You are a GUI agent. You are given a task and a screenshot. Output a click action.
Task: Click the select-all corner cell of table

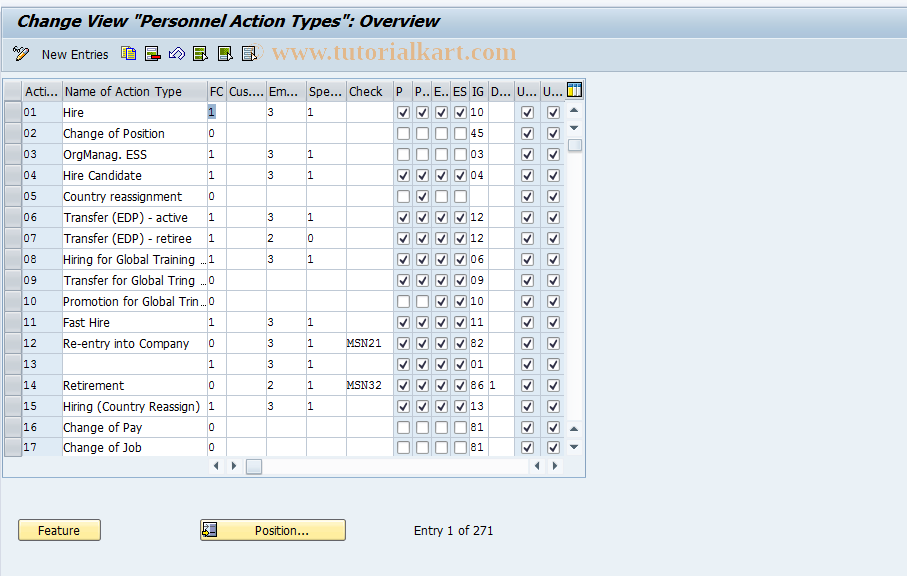(13, 91)
